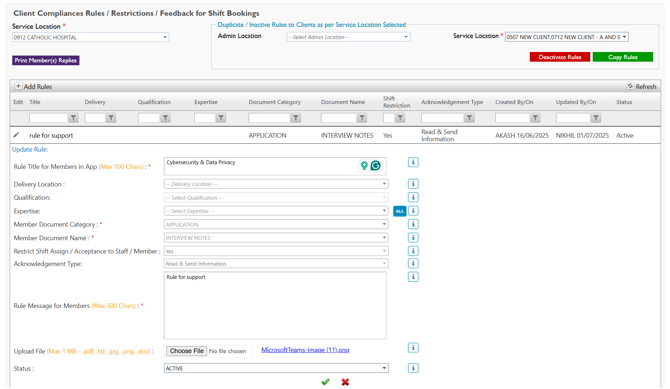Click the Acknowledgement Type column header
This screenshot has width=670, height=389.
click(452, 102)
